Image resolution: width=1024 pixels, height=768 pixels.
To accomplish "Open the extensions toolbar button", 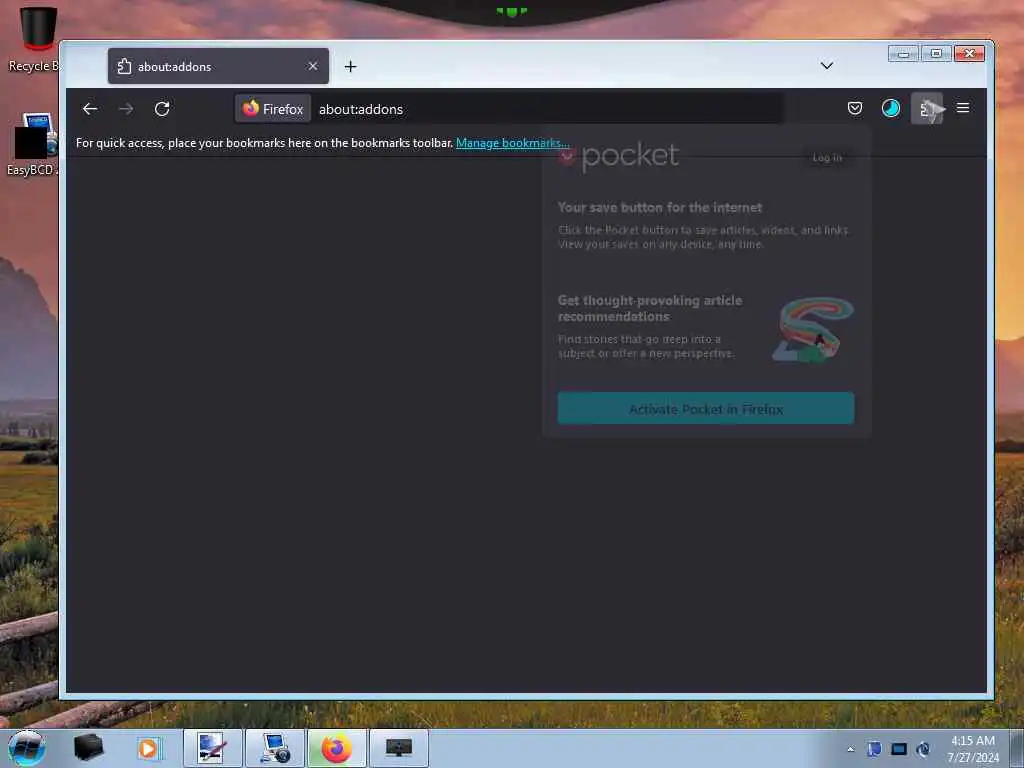I will coord(927,108).
